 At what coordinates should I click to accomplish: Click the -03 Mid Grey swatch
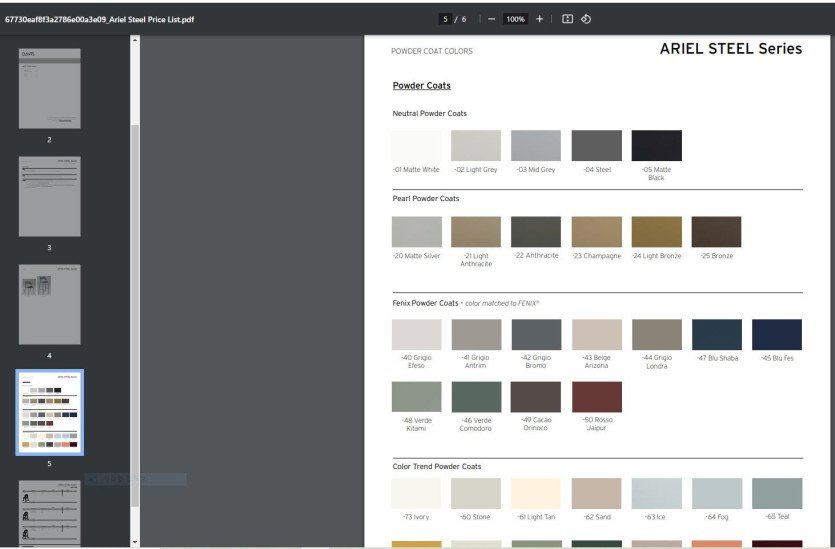click(x=536, y=145)
